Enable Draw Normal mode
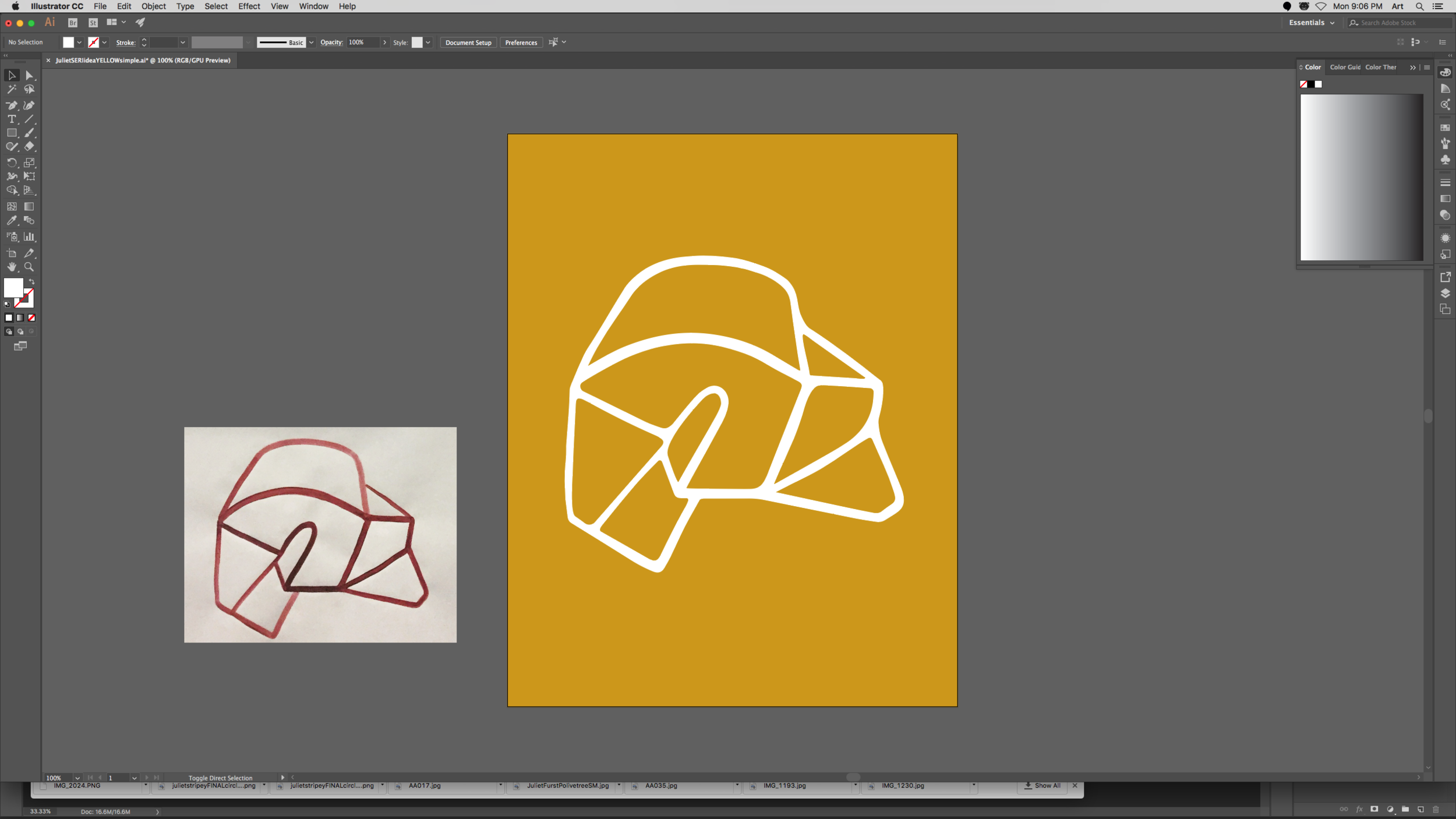 tap(9, 332)
